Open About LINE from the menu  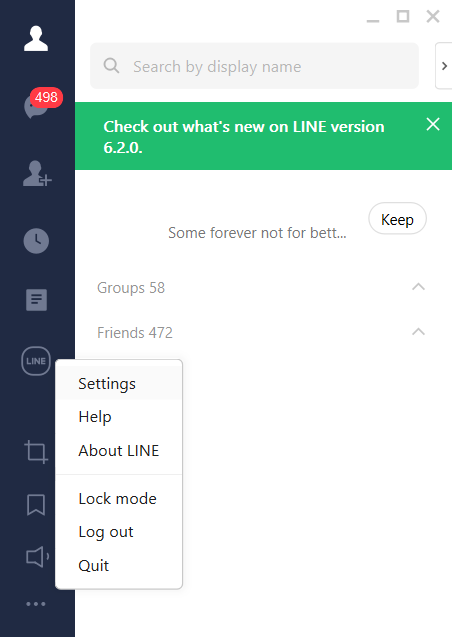pyautogui.click(x=119, y=451)
